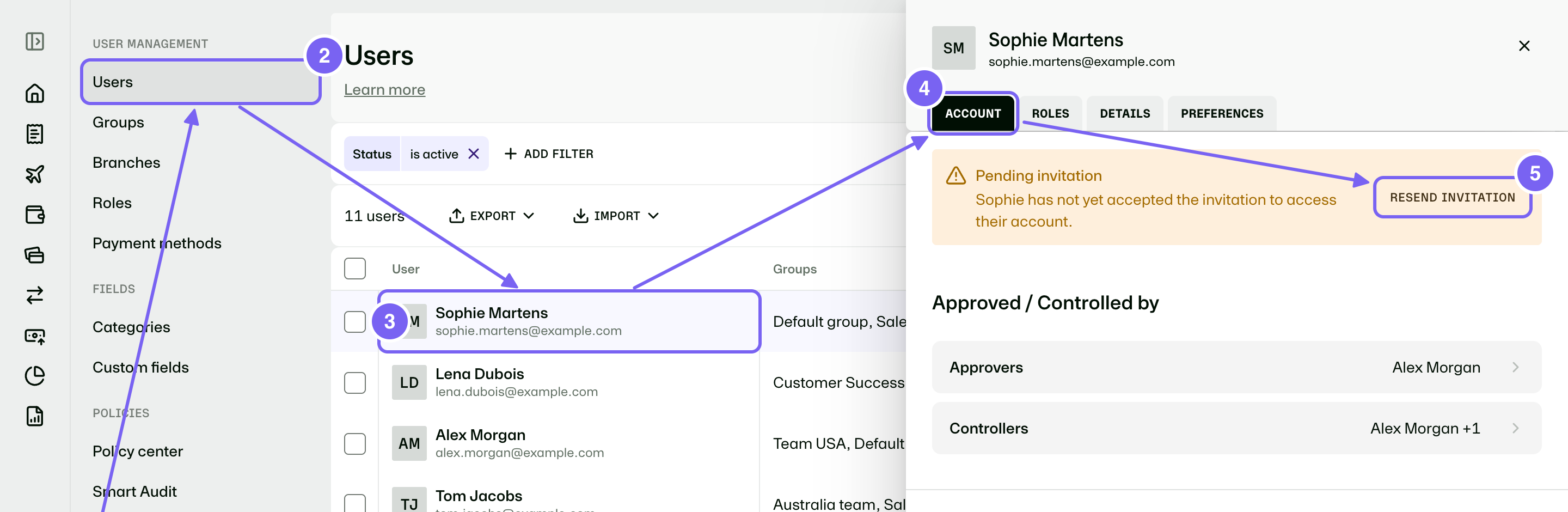Expand the Controllers row
This screenshot has height=512, width=1568.
coord(1236,428)
